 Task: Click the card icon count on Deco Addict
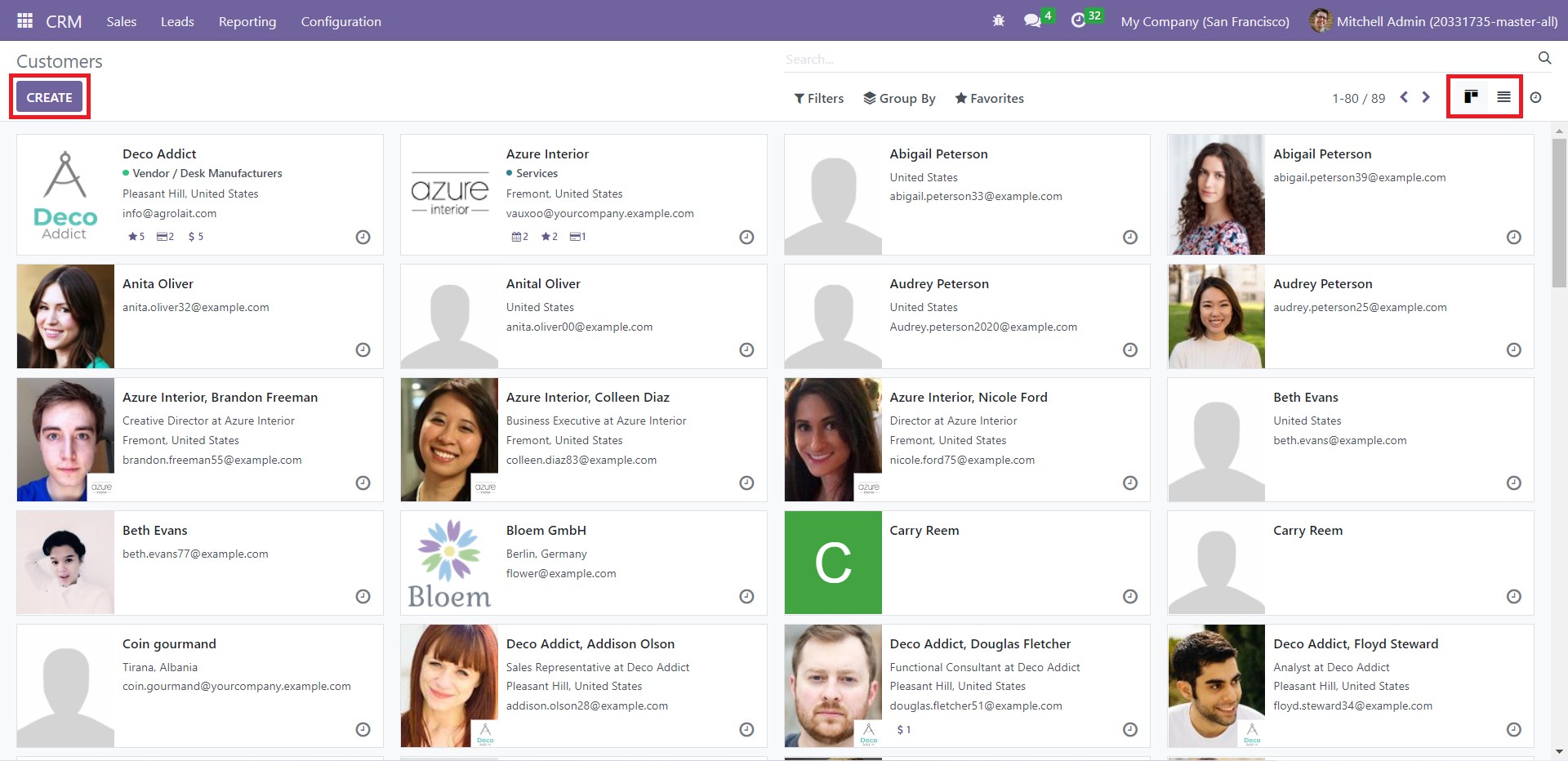tap(166, 237)
